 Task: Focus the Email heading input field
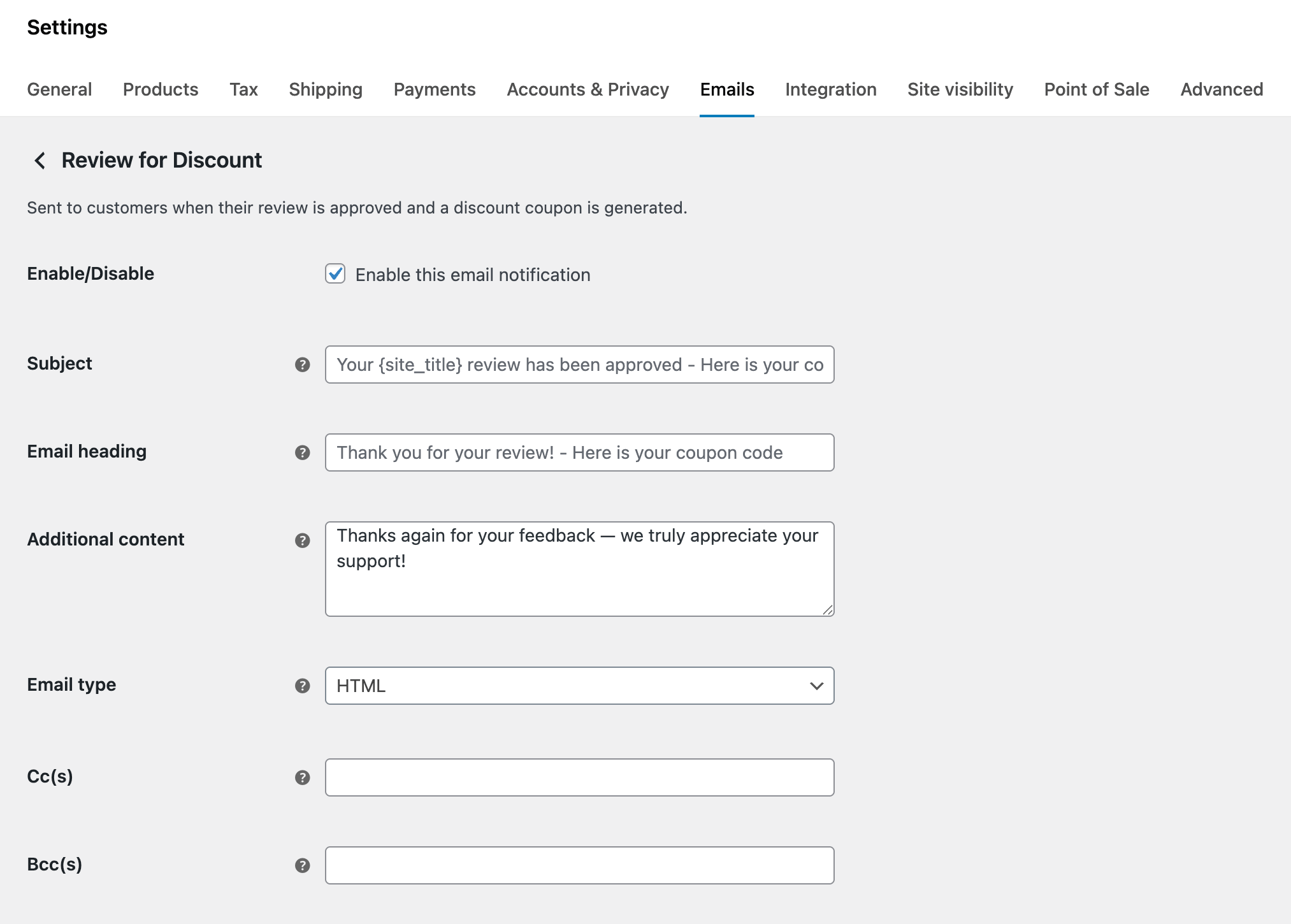pos(579,452)
